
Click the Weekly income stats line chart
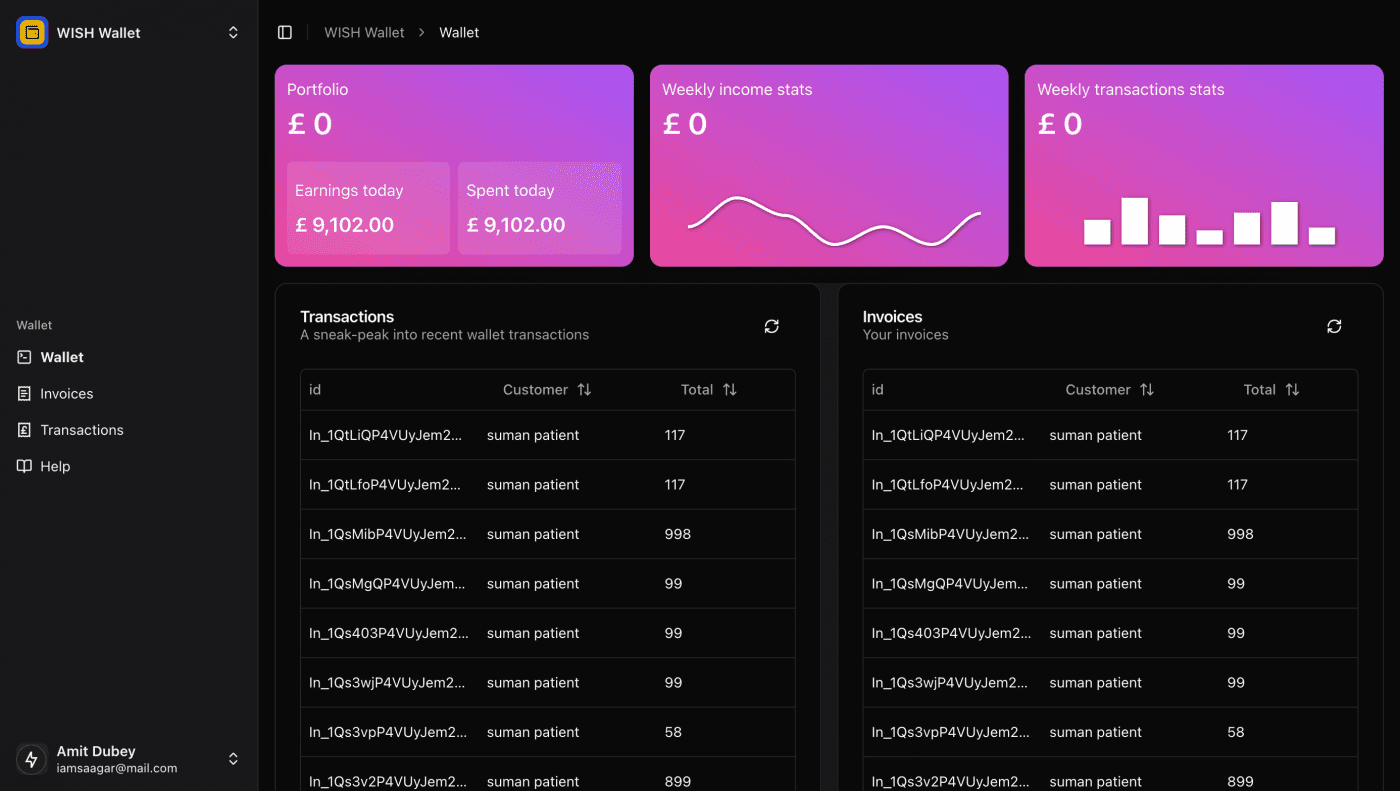pos(833,222)
